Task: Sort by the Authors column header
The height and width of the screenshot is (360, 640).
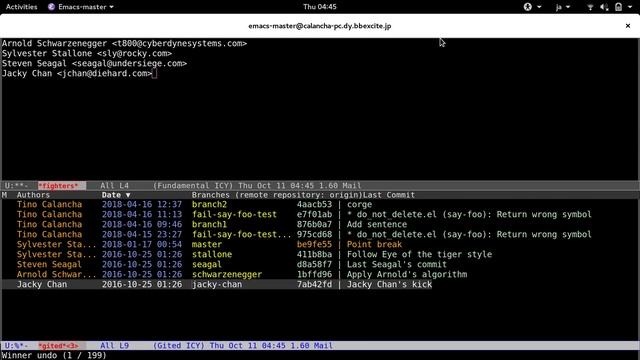Action: pyautogui.click(x=33, y=195)
